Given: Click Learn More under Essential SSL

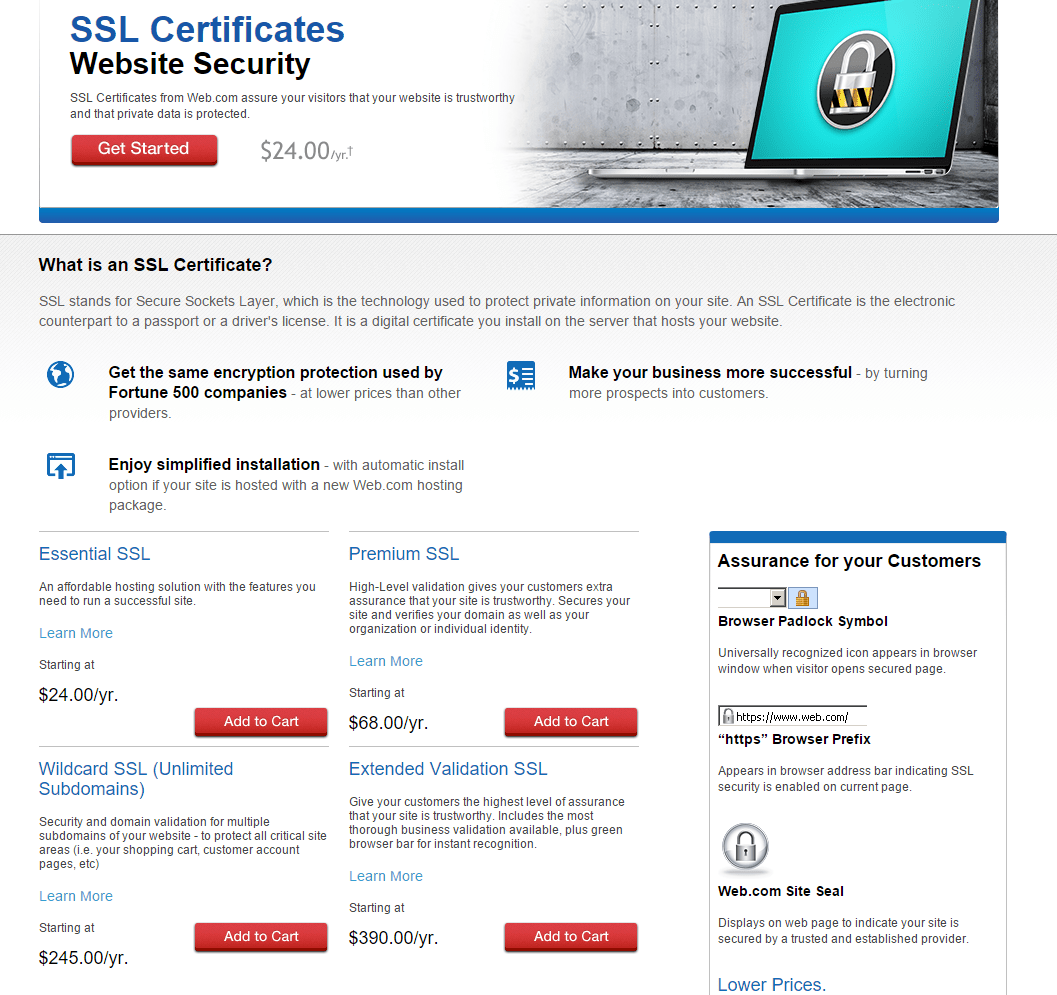Looking at the screenshot, I should pos(76,634).
